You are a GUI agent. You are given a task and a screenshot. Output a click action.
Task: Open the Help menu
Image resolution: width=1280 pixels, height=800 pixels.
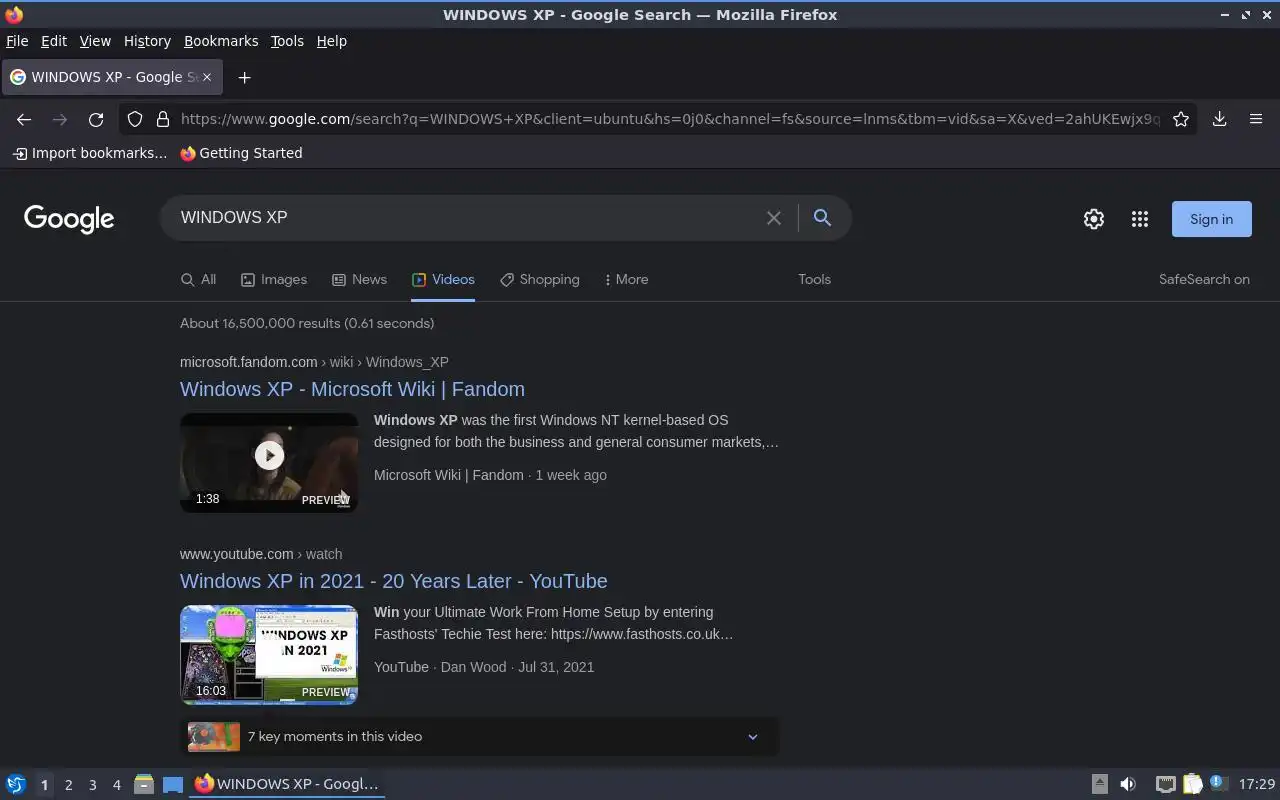pos(332,41)
